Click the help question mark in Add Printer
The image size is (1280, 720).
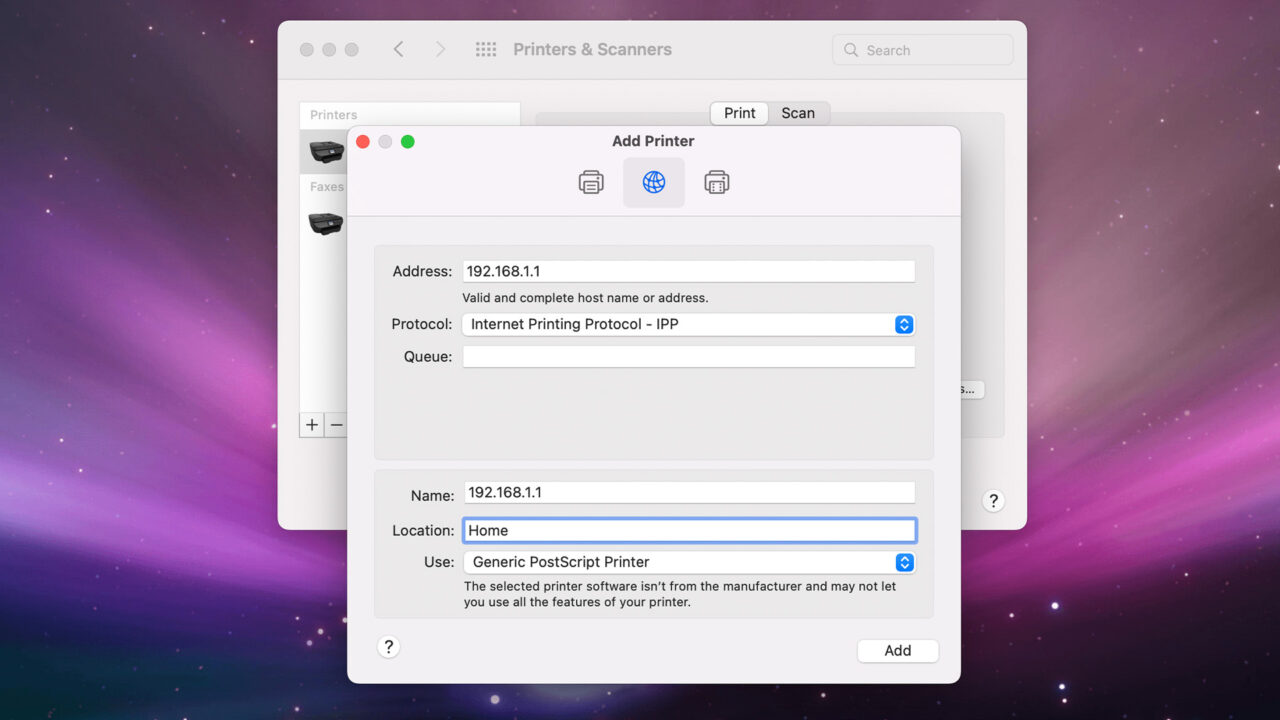[389, 647]
